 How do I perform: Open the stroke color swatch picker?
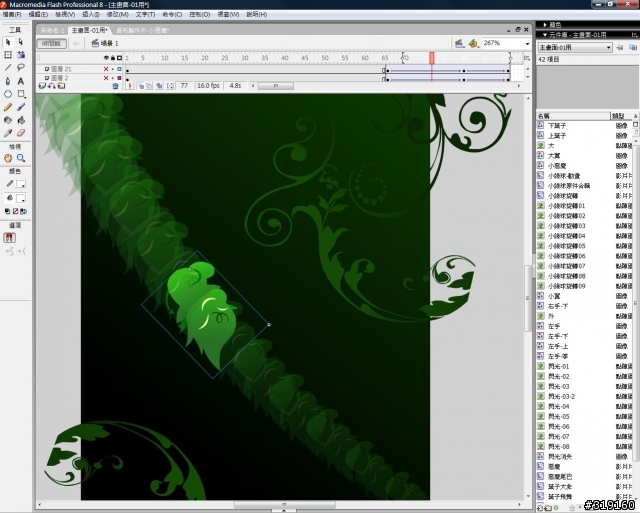[x=21, y=184]
